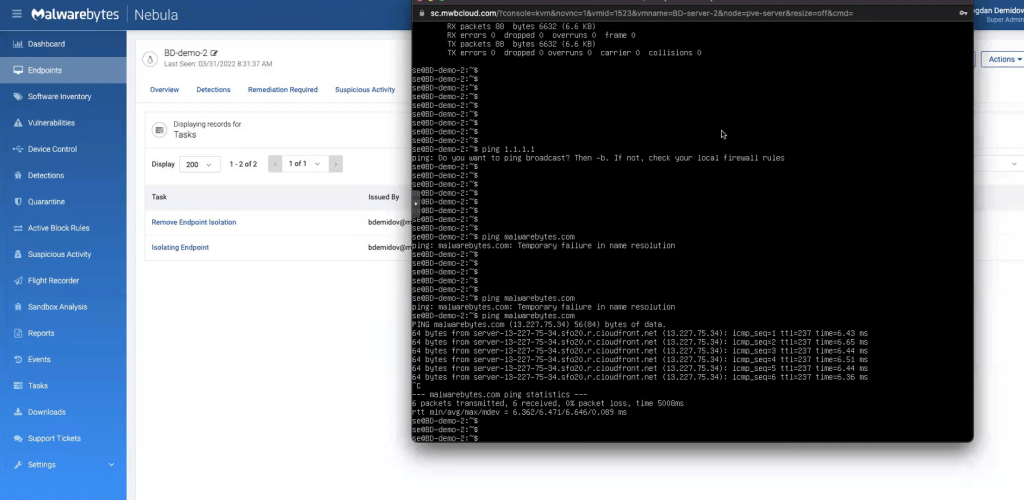Click the Quarantine shield icon
Image resolution: width=1024 pixels, height=500 pixels.
point(18,202)
